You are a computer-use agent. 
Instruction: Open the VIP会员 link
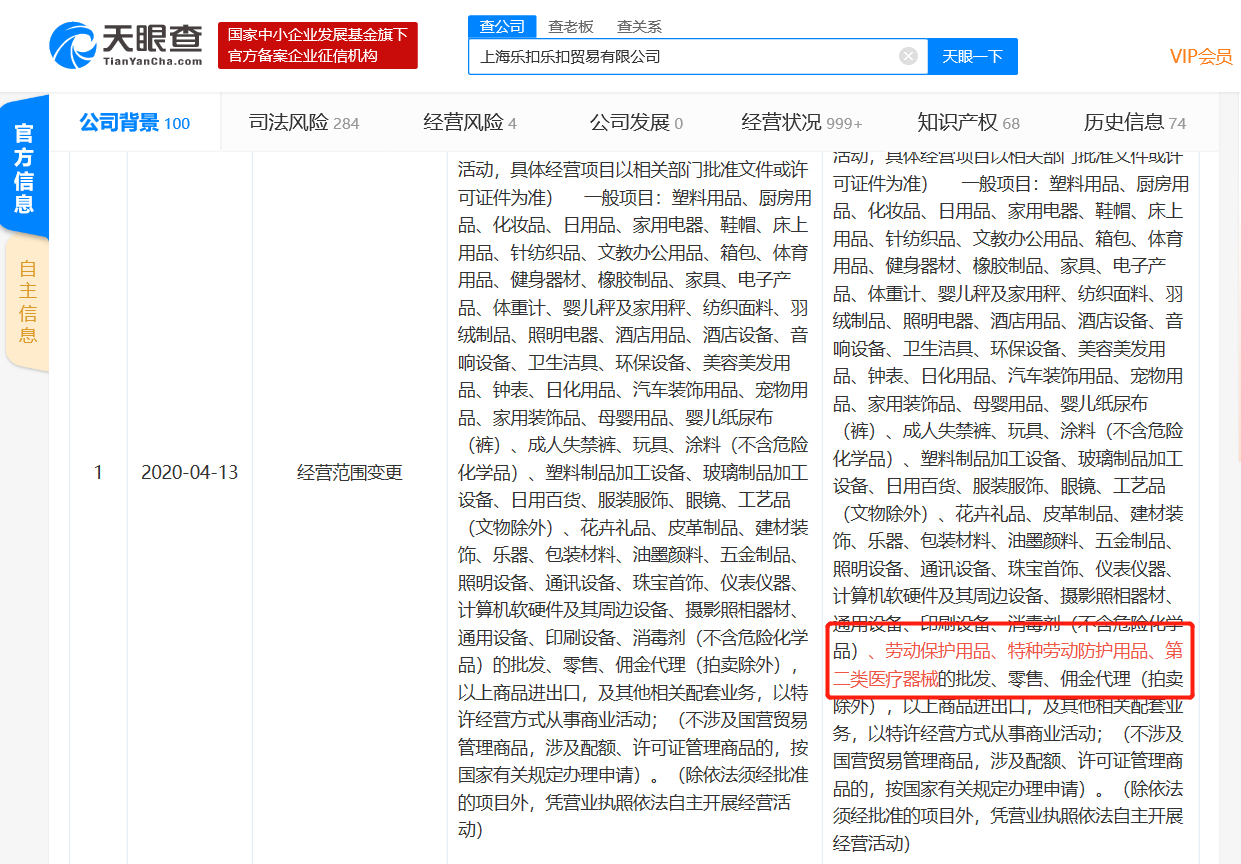[1201, 57]
